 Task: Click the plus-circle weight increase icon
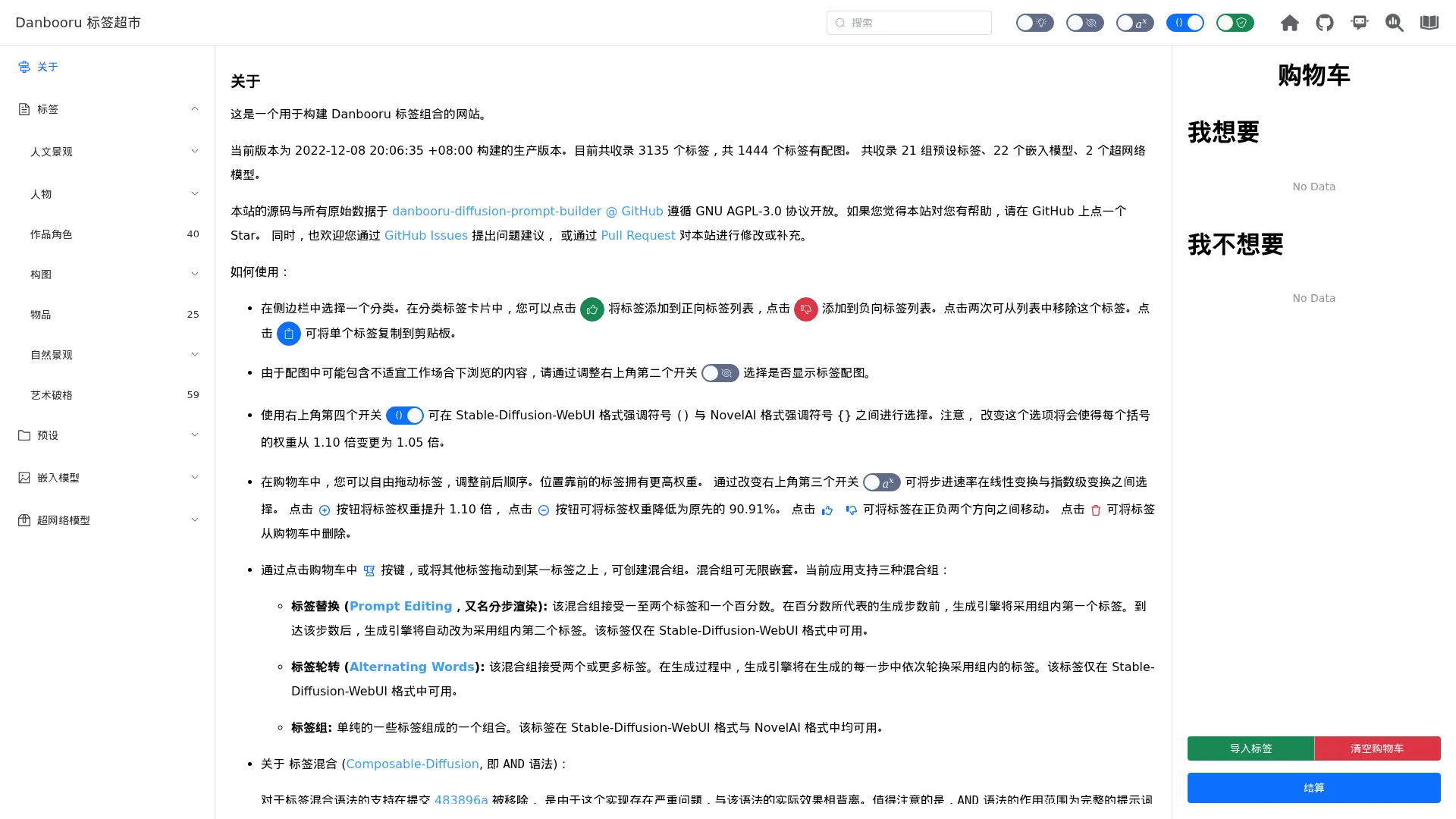[325, 510]
